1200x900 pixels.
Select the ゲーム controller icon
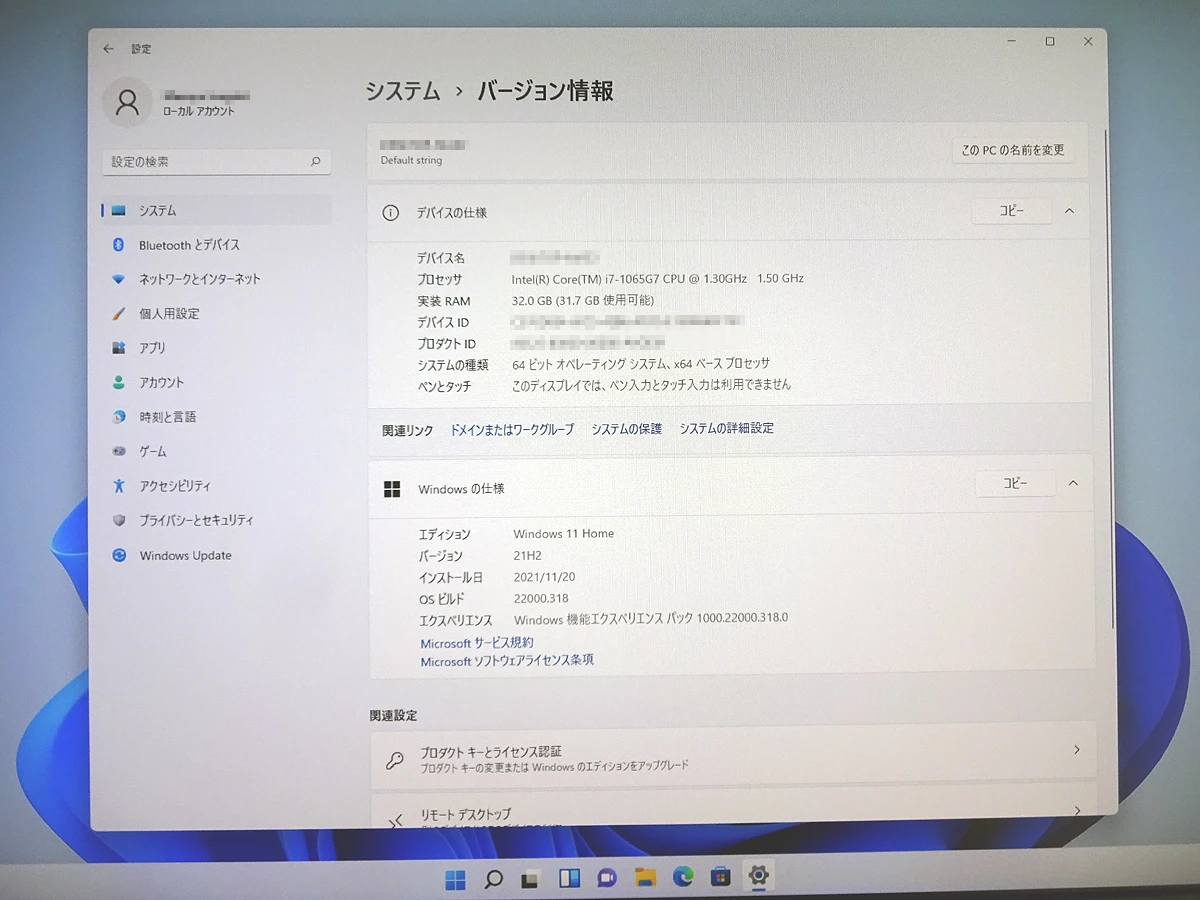[x=118, y=451]
